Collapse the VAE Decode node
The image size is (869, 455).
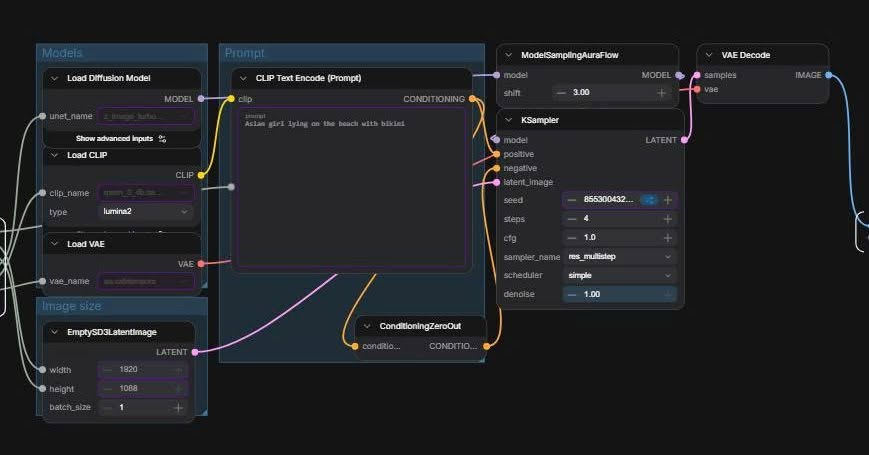pos(708,55)
